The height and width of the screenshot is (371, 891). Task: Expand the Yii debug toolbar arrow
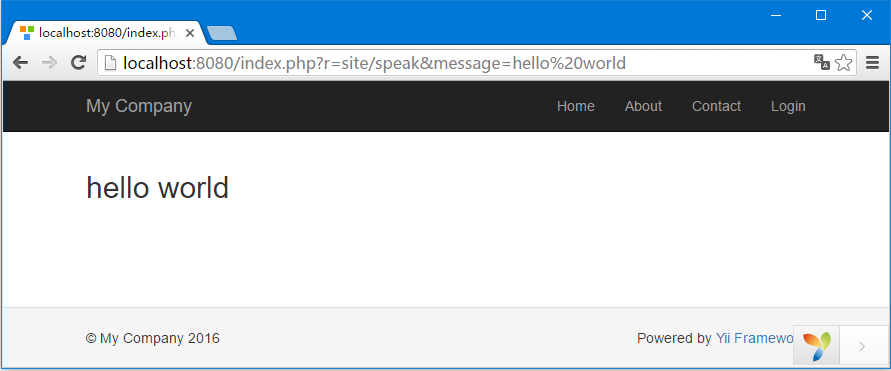click(863, 346)
